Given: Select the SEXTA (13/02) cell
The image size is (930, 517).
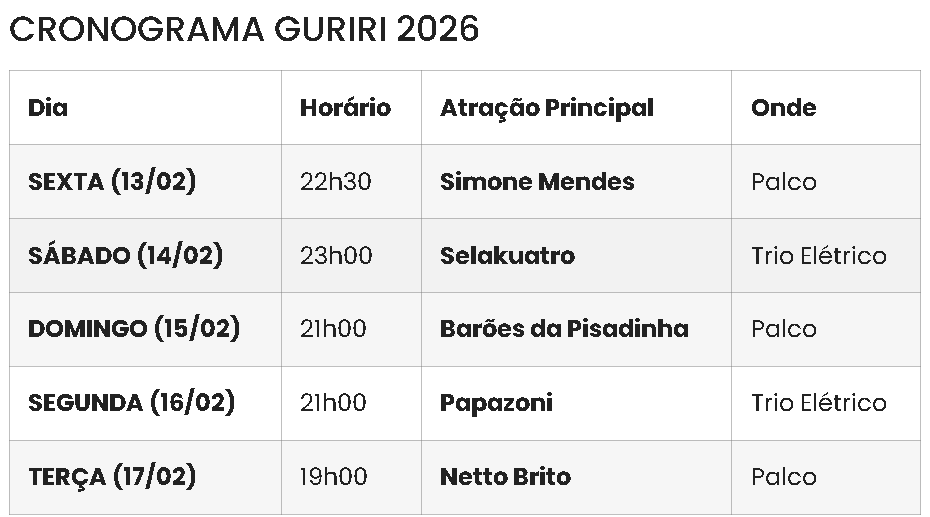Looking at the screenshot, I should (x=112, y=182).
